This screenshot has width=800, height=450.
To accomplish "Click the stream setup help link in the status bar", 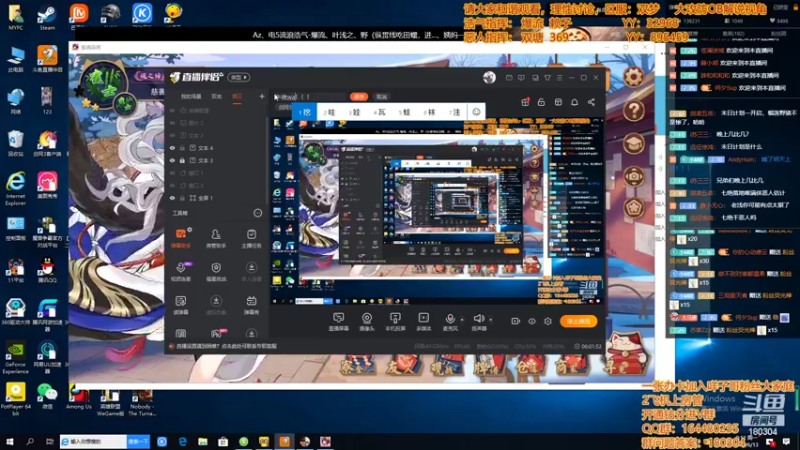I will coord(226,346).
